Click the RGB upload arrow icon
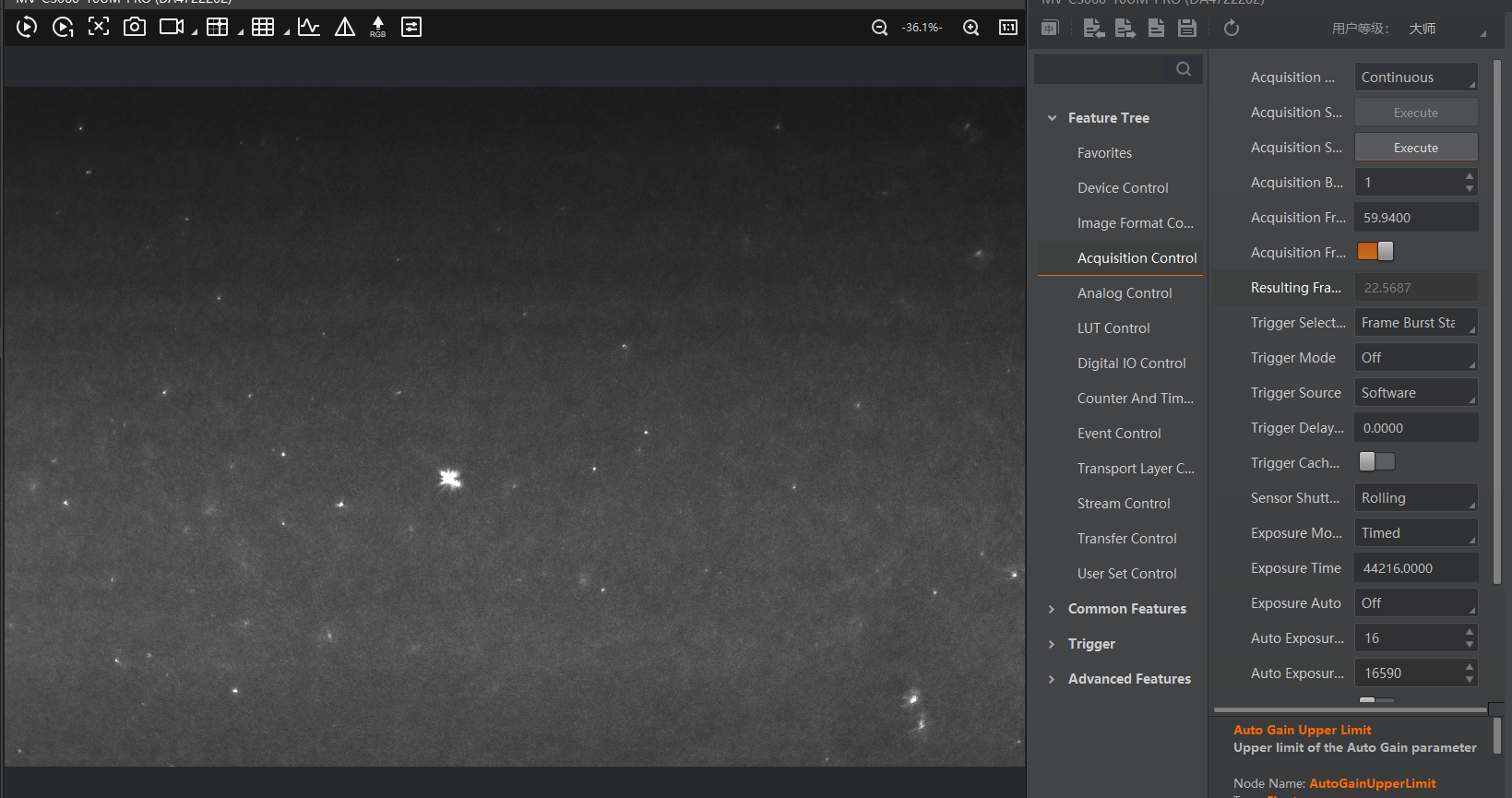 [x=377, y=27]
